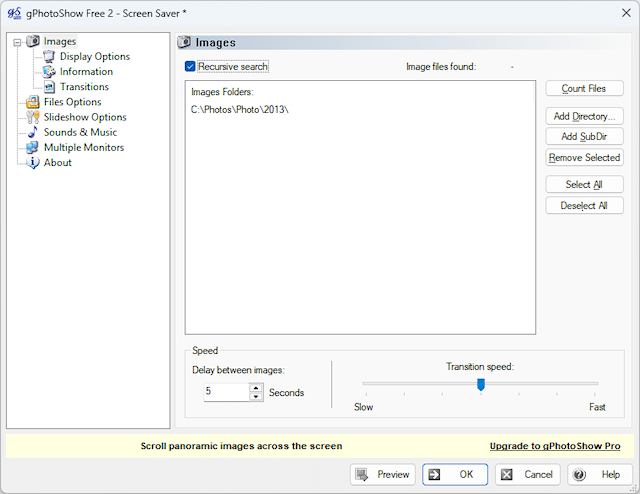Open the Upgrade to gPhotoShow Pro link
The width and height of the screenshot is (640, 494).
(x=555, y=446)
